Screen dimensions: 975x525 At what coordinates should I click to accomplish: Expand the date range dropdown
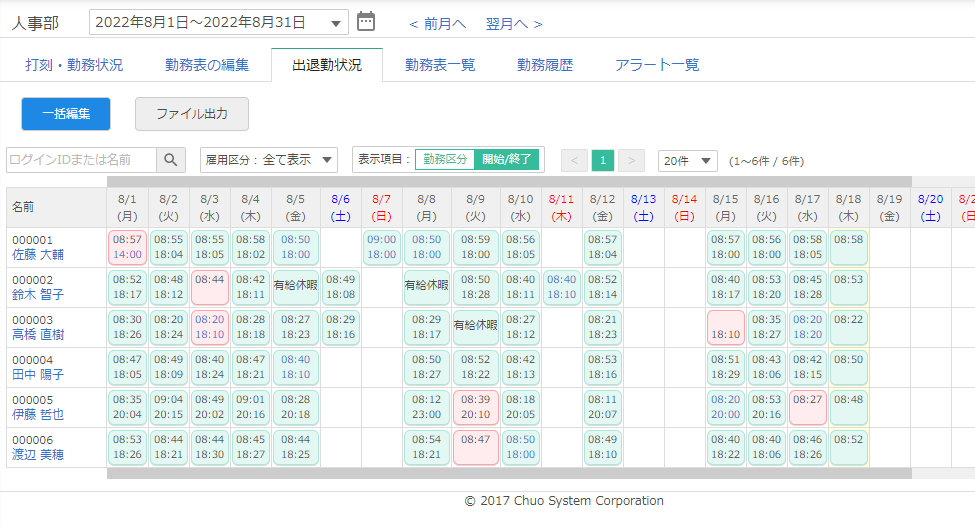(337, 22)
